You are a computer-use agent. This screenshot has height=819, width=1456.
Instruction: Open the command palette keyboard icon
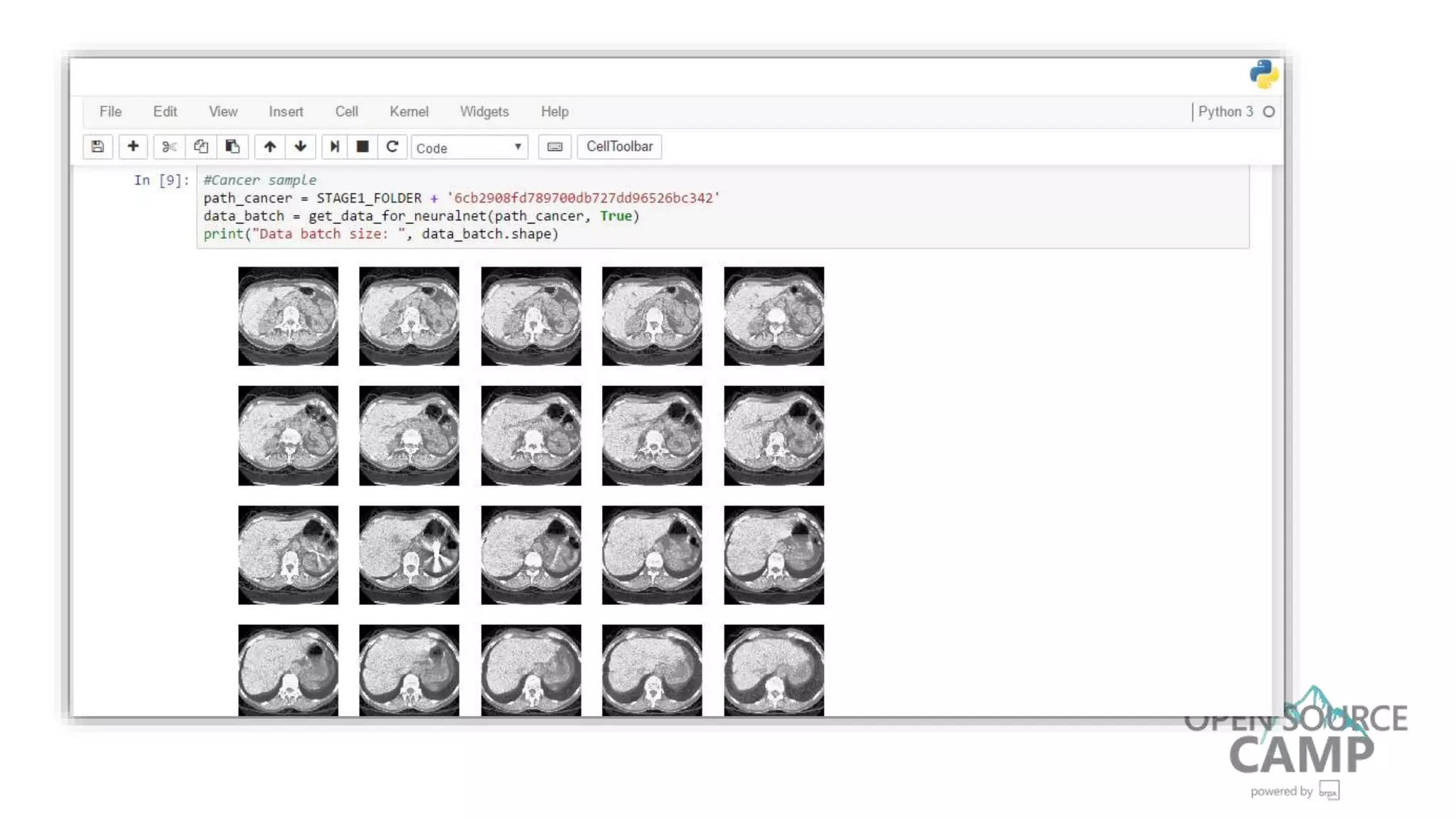pyautogui.click(x=555, y=146)
